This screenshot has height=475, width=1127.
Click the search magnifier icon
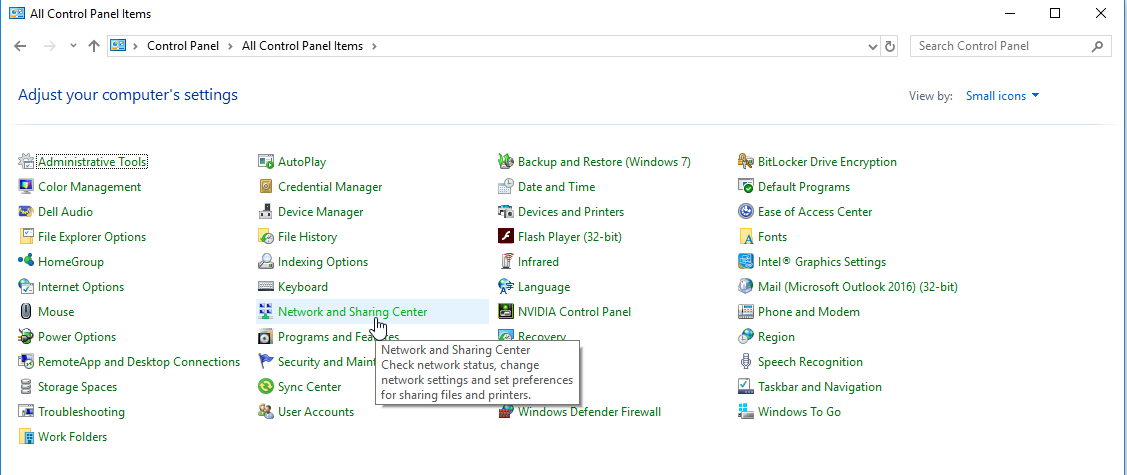(x=1097, y=46)
